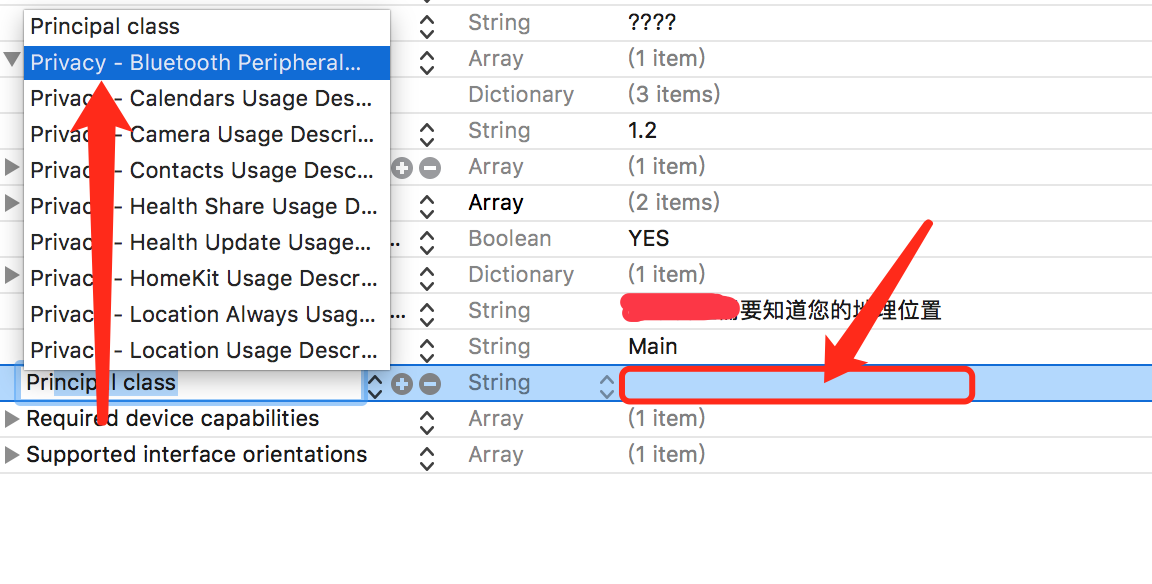This screenshot has height=584, width=1152.
Task: Click the (3 items) Dictionary value
Action: coord(674,95)
